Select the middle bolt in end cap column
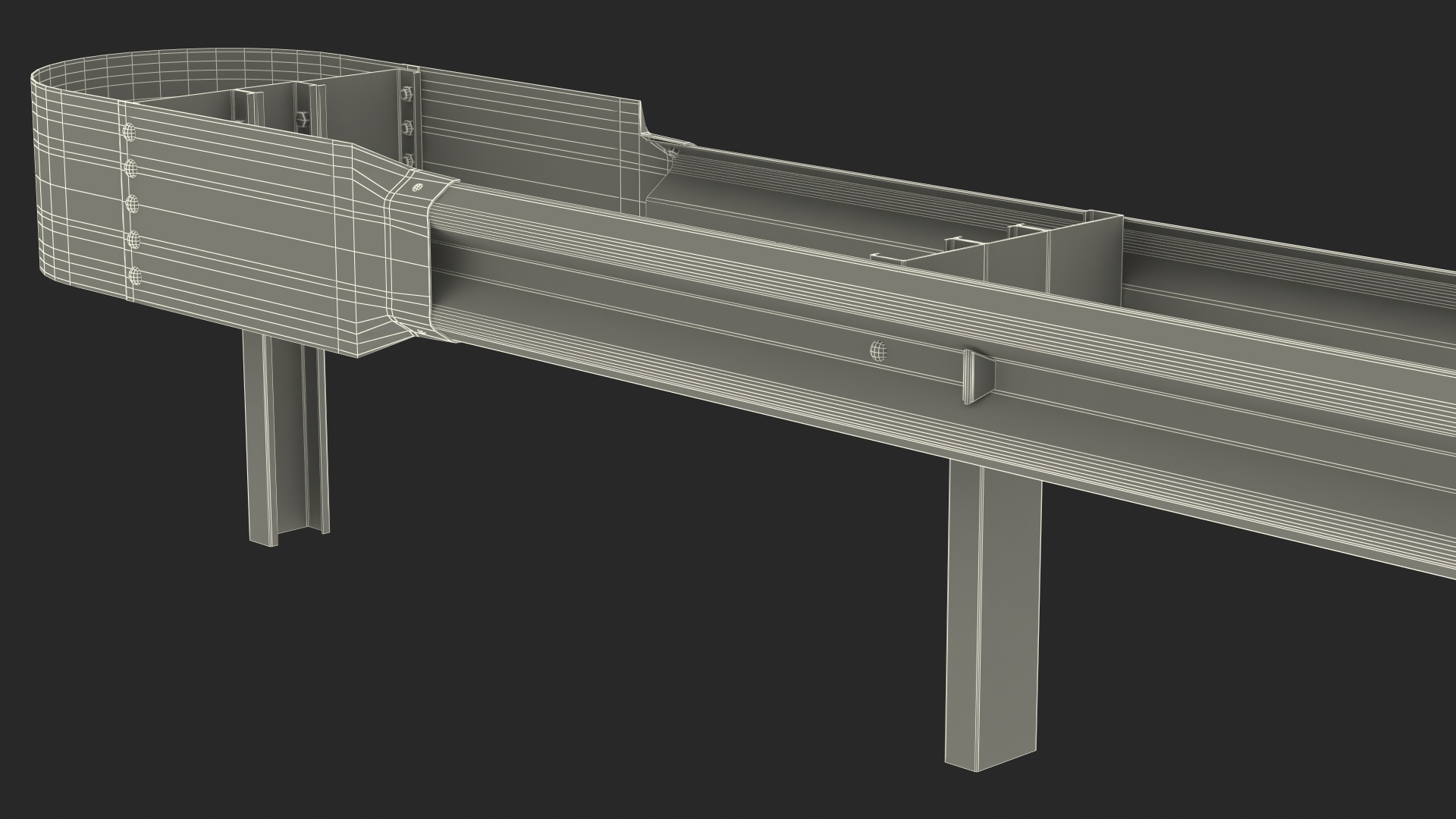1456x819 pixels. coord(132,203)
